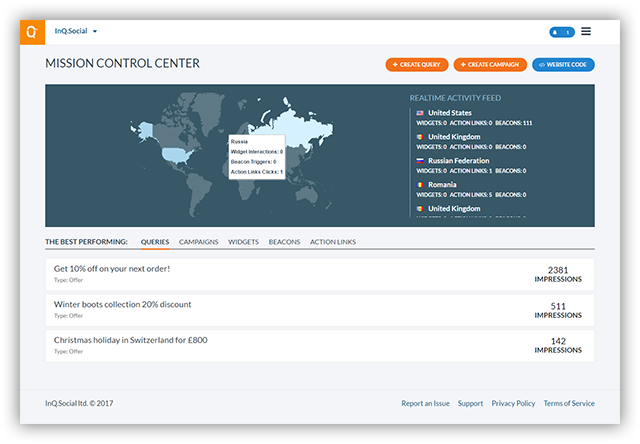This screenshot has height=444, width=640.
Task: Click the first United Kingdom flag icon
Action: [420, 137]
